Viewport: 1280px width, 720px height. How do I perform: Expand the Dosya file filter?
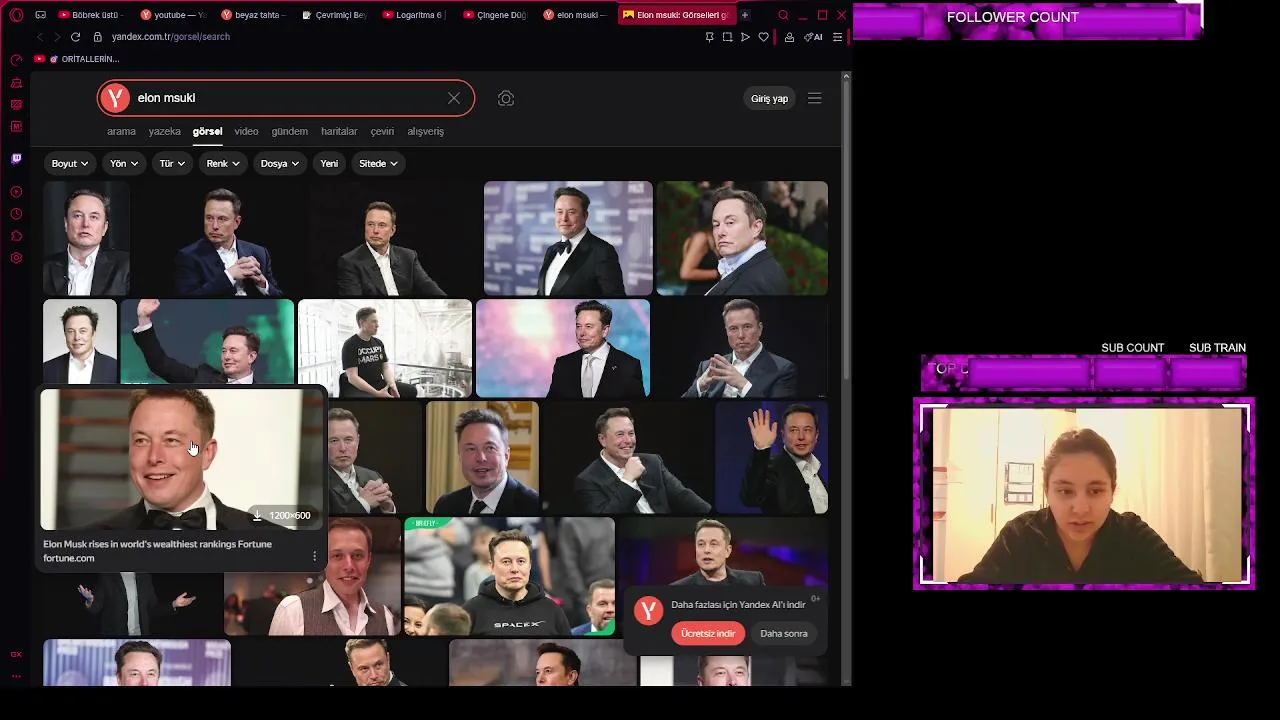[280, 163]
